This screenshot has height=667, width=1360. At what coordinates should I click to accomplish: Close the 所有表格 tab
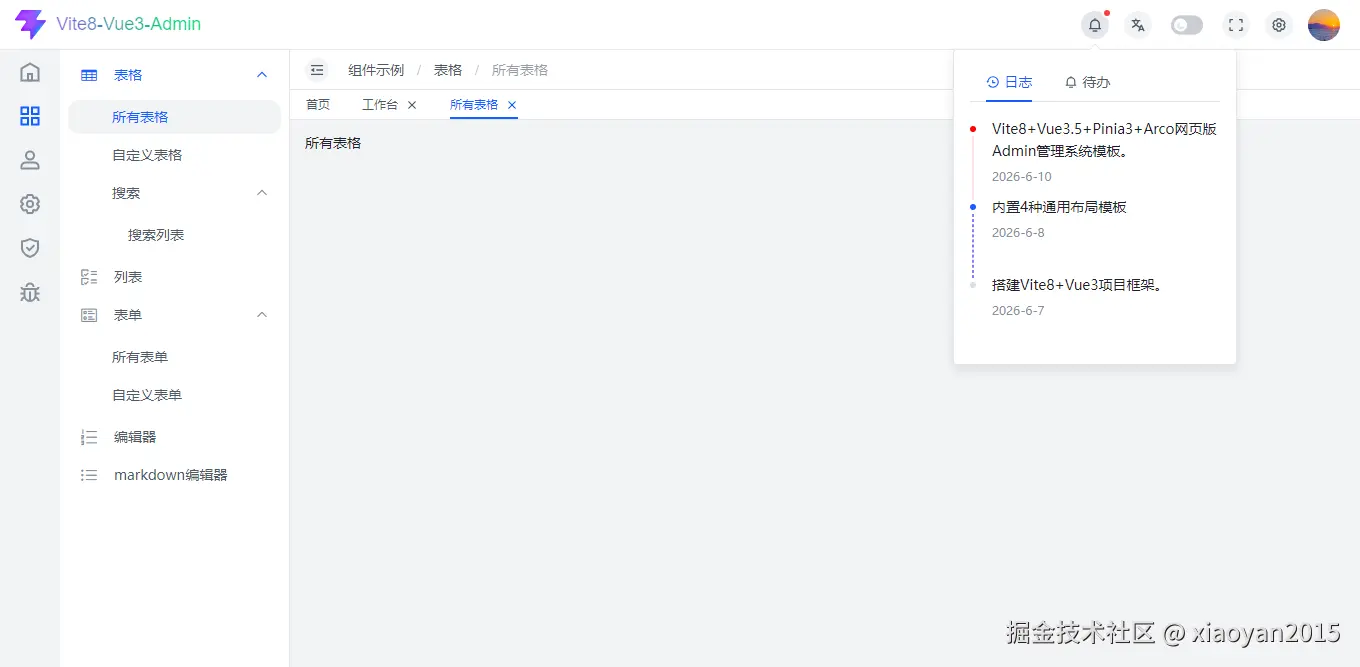[512, 105]
